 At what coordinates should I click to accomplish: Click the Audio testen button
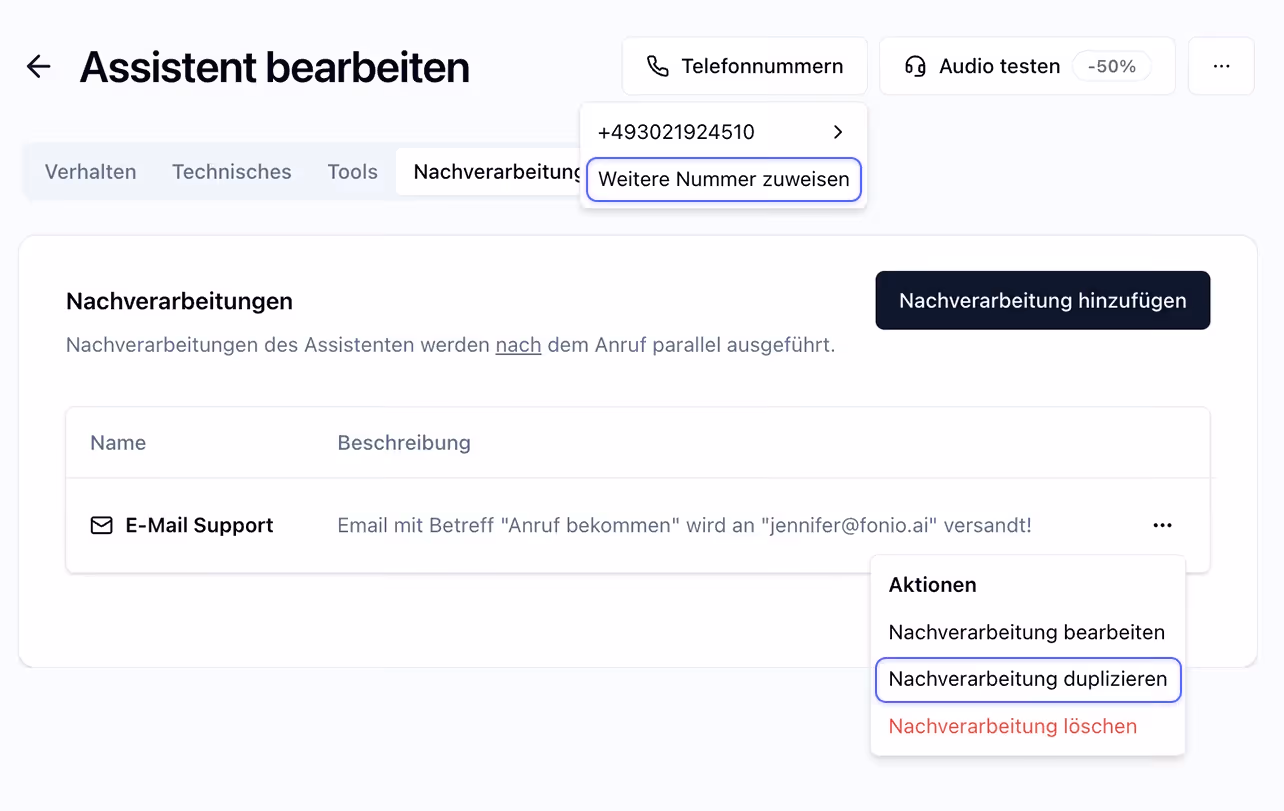click(x=1027, y=66)
